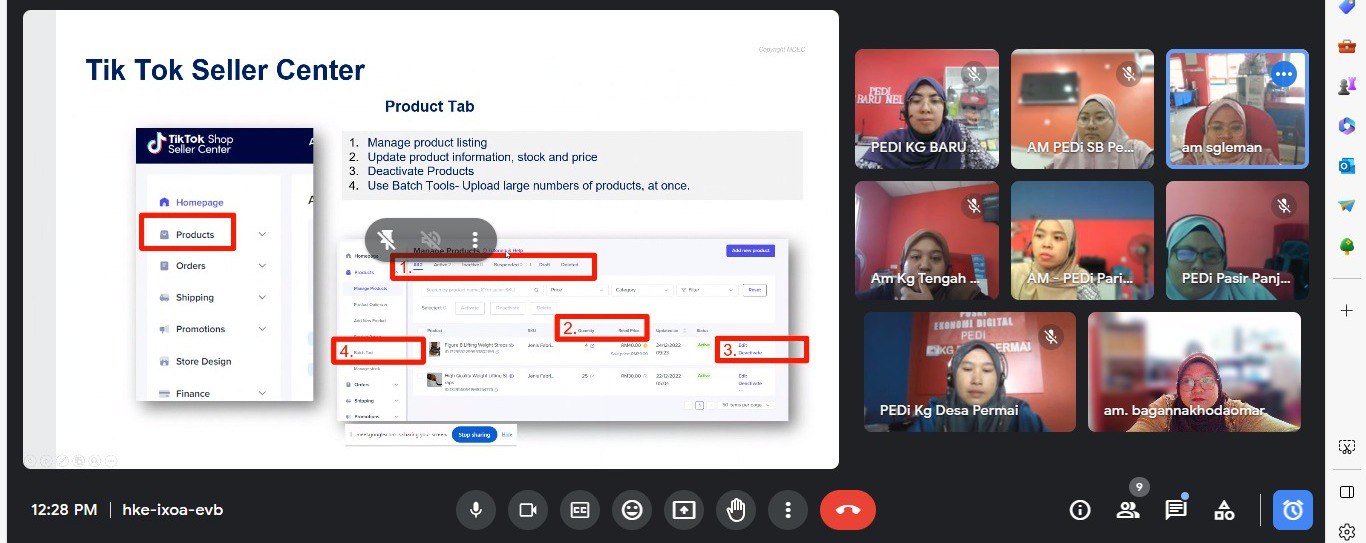Click the blue timer clock button
Screen dimensions: 1366x543
[1293, 510]
